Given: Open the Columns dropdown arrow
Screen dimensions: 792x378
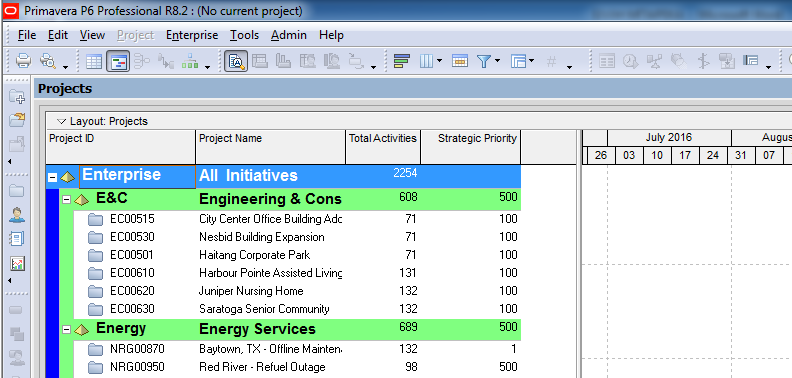Looking at the screenshot, I should click(439, 61).
